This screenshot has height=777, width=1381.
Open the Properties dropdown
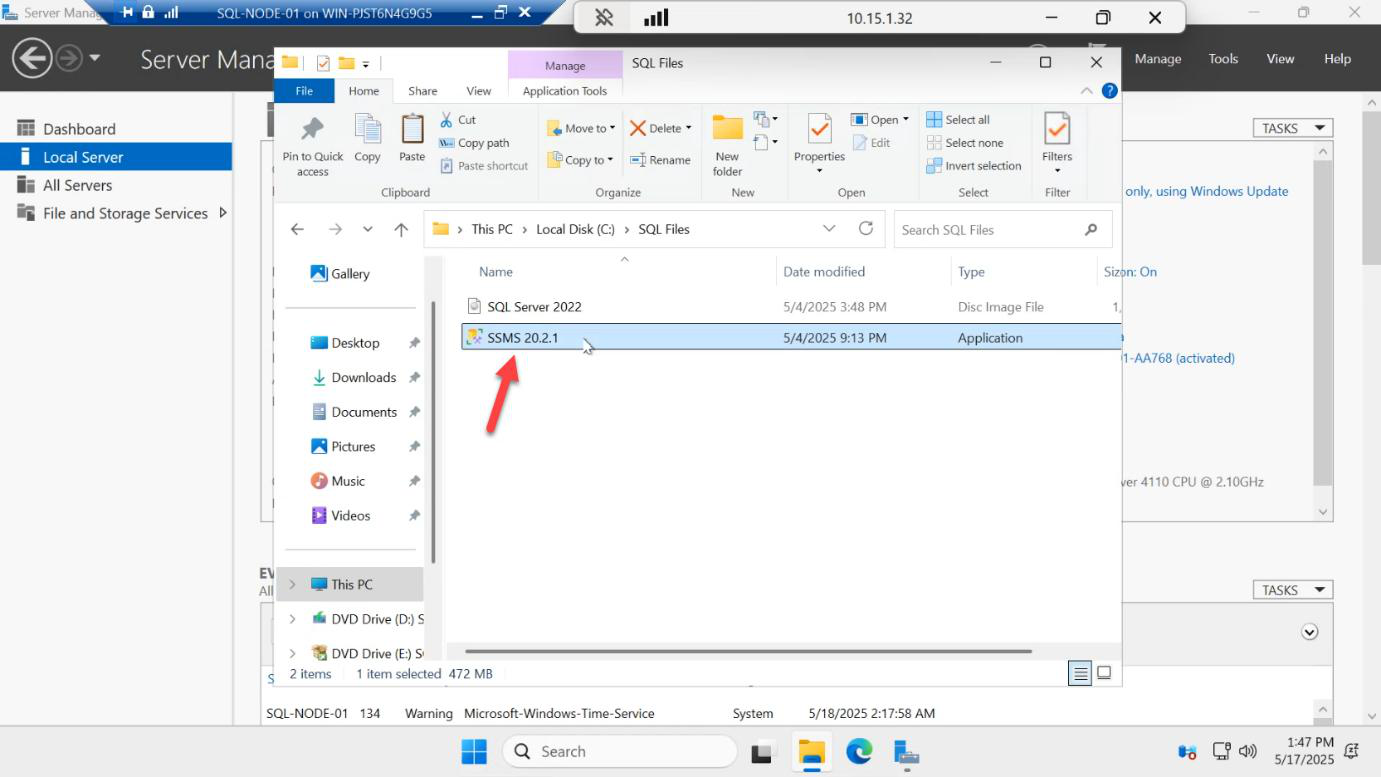click(x=819, y=170)
